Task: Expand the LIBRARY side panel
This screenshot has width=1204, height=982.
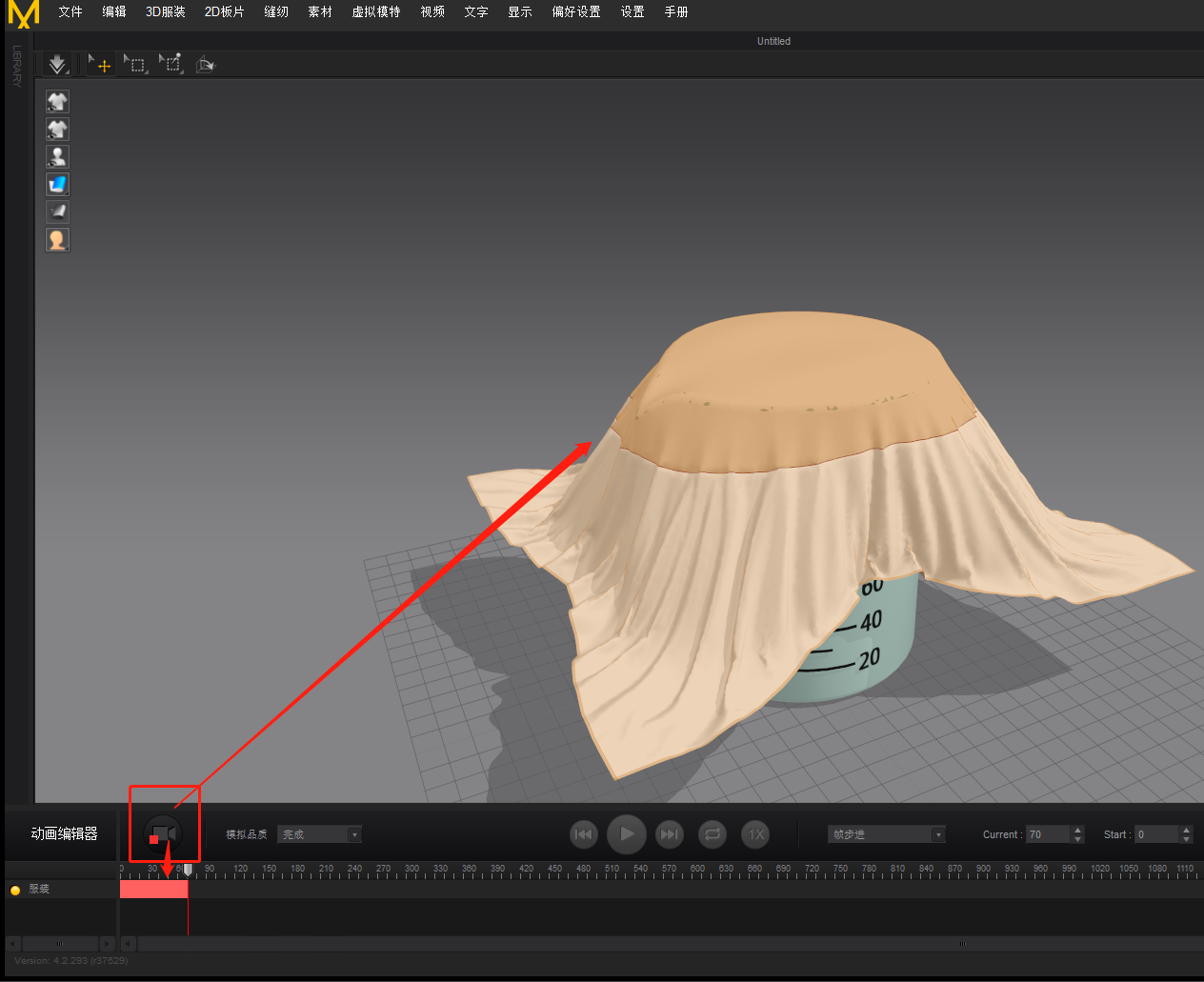Action: tap(17, 67)
